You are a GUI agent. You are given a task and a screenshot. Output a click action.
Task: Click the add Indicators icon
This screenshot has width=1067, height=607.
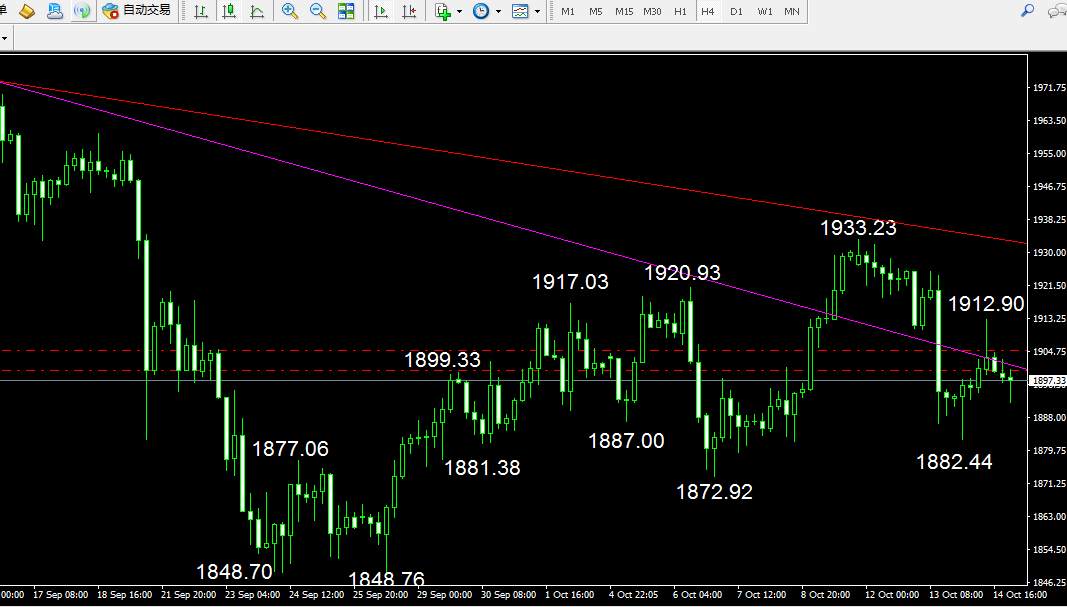pos(443,11)
